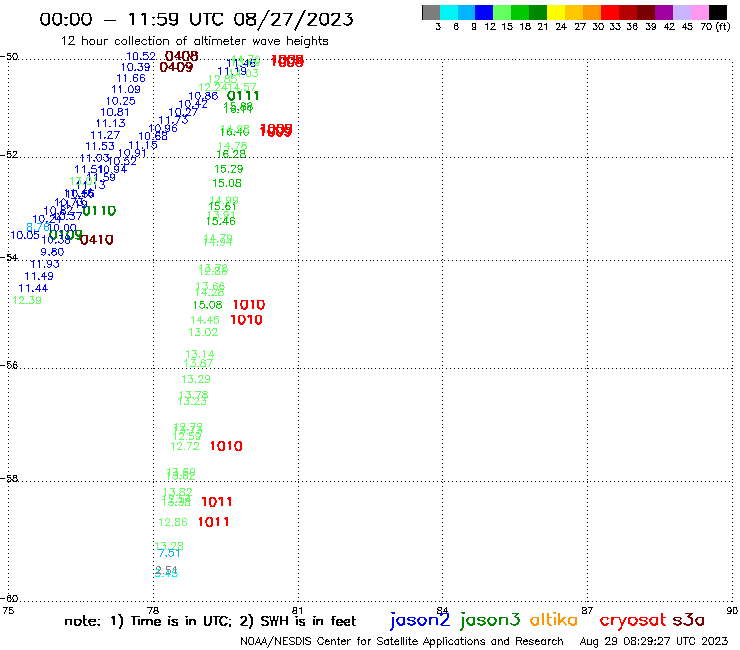Screen dimensions: 740x650
Task: Click the wave height value 14.45
Action: [205, 320]
